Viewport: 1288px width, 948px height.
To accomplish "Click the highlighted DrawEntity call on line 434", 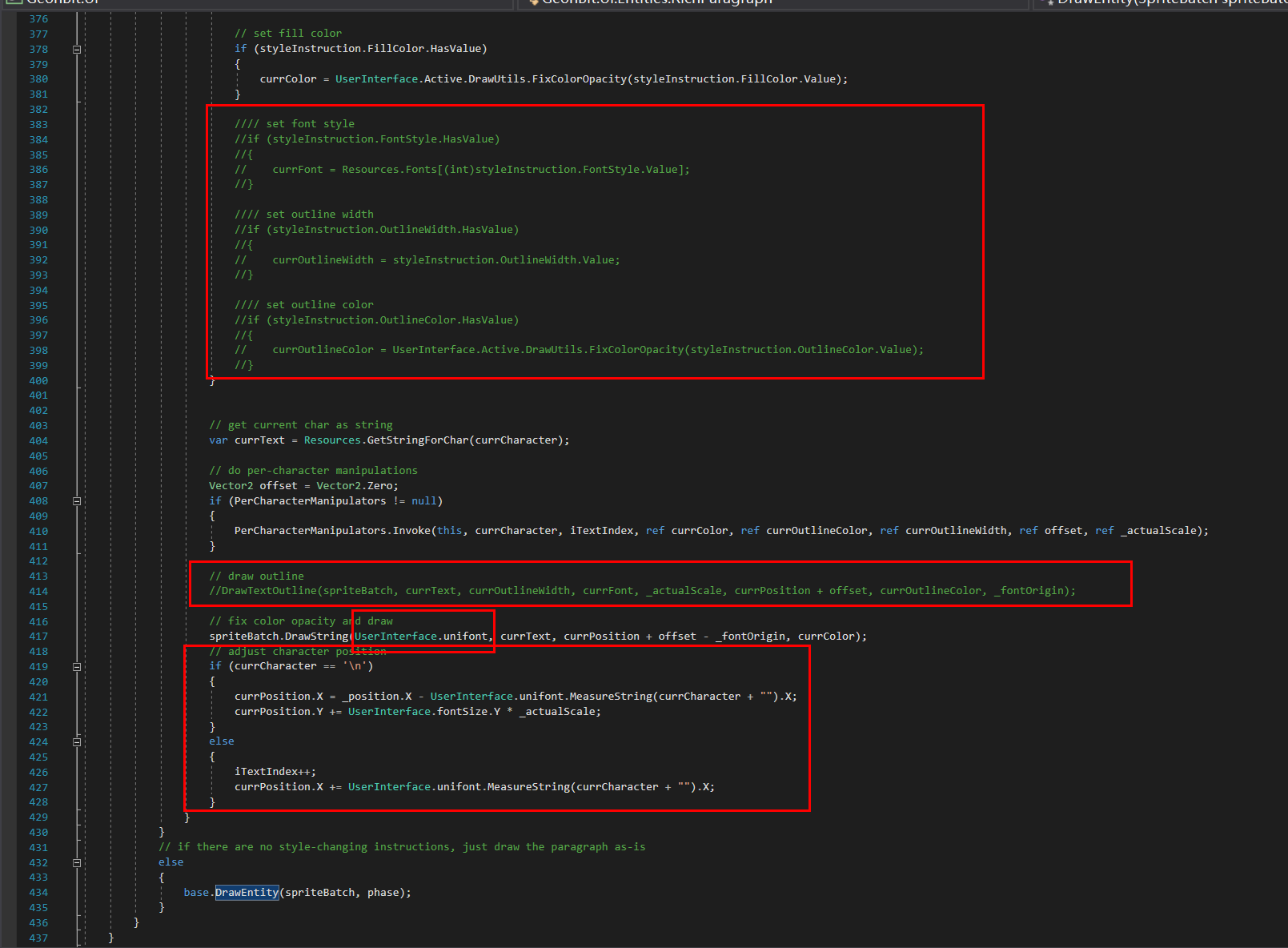I will click(x=247, y=892).
